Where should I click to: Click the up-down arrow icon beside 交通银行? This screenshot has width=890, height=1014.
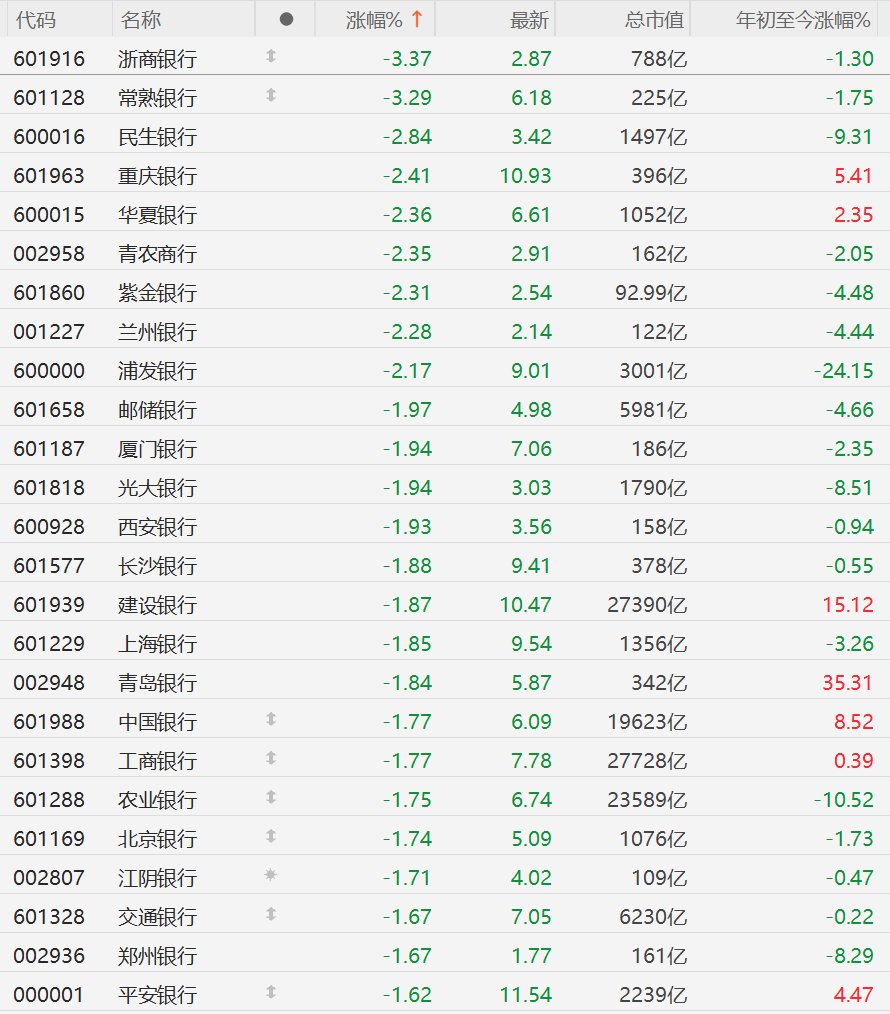(x=271, y=914)
